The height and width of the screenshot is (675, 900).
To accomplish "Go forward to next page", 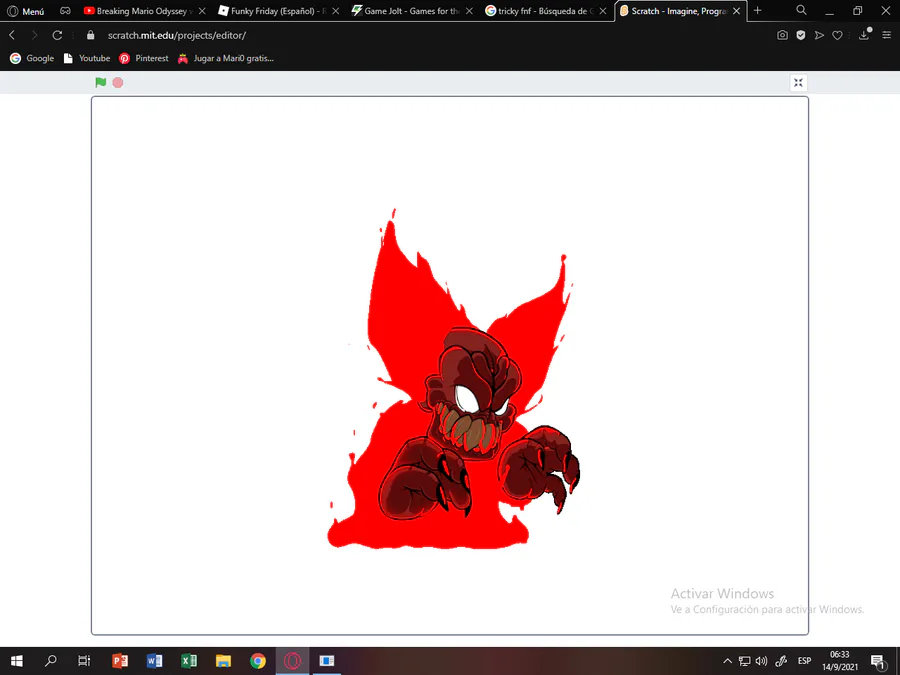I will pyautogui.click(x=34, y=35).
